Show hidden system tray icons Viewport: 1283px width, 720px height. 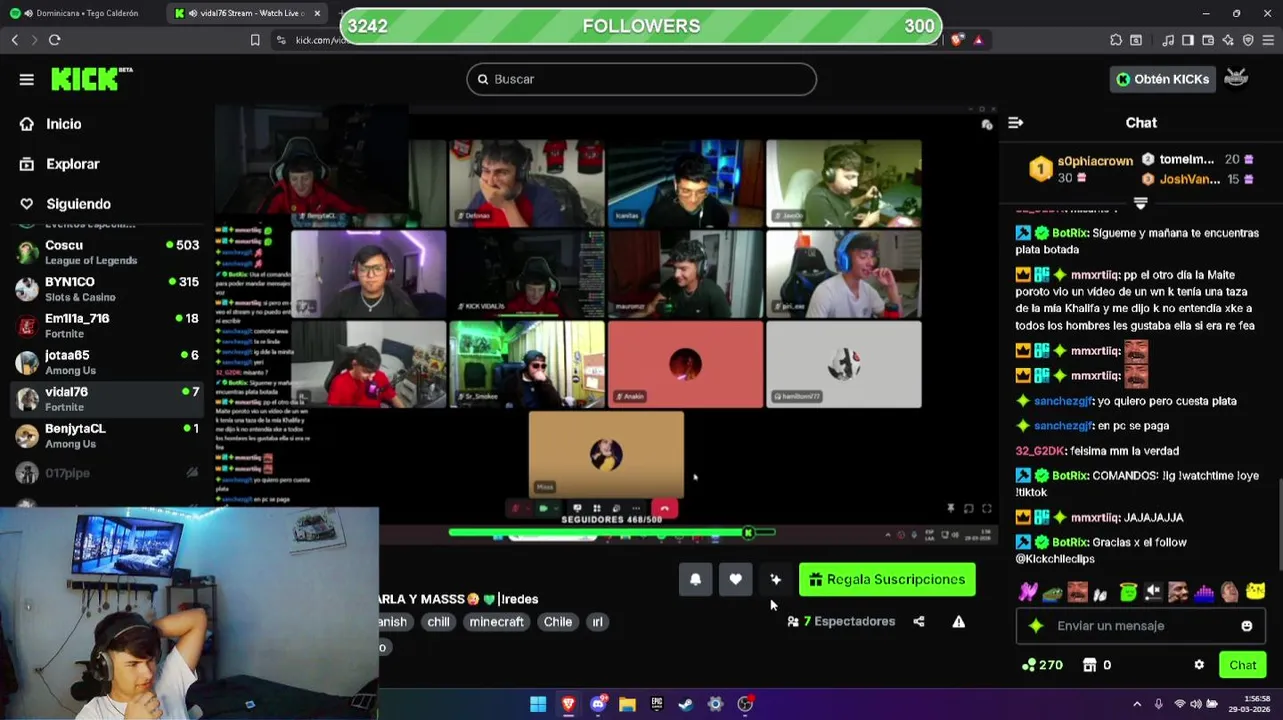[x=1137, y=704]
